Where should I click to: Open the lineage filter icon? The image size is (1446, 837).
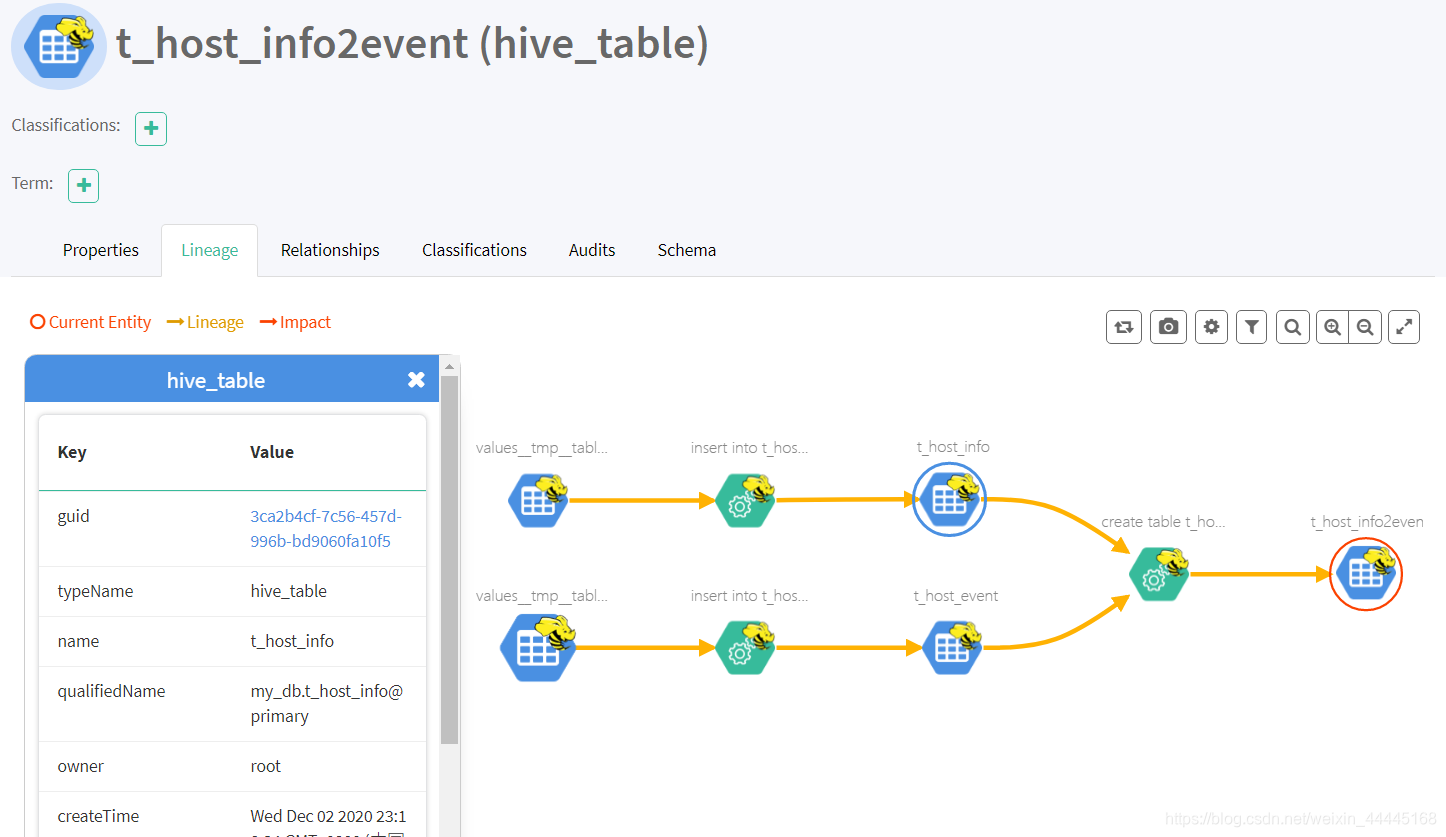click(x=1252, y=327)
